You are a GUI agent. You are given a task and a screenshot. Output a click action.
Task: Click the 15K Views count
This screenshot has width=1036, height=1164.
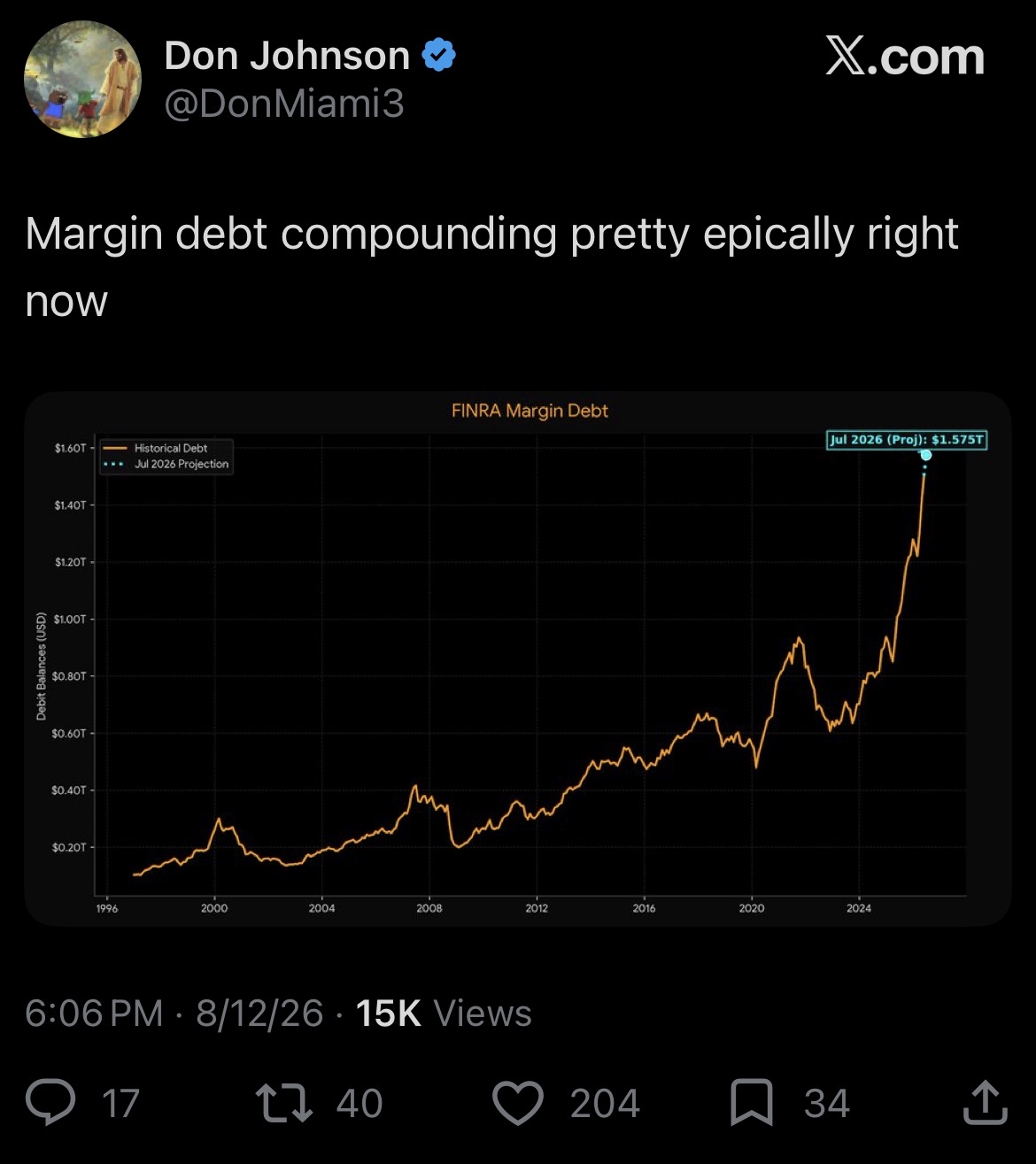point(444,1013)
